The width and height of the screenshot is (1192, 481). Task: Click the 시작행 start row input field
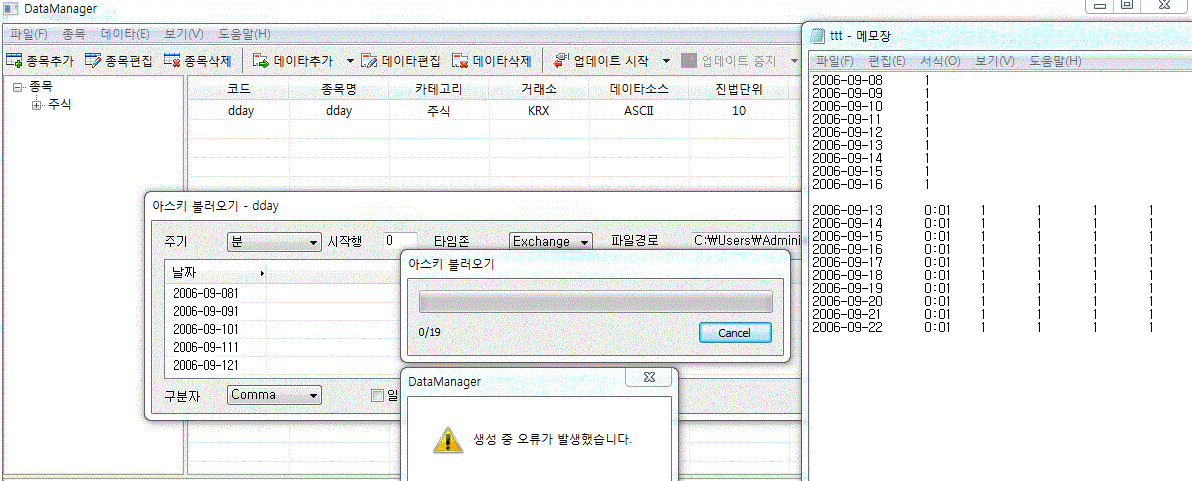(x=400, y=241)
